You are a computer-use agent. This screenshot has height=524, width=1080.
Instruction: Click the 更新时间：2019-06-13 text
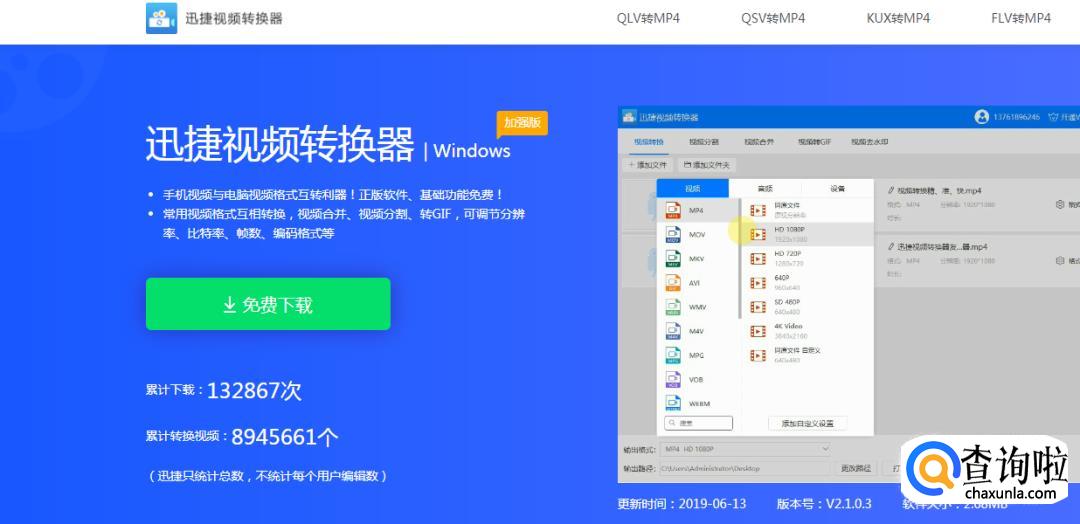[x=682, y=504]
